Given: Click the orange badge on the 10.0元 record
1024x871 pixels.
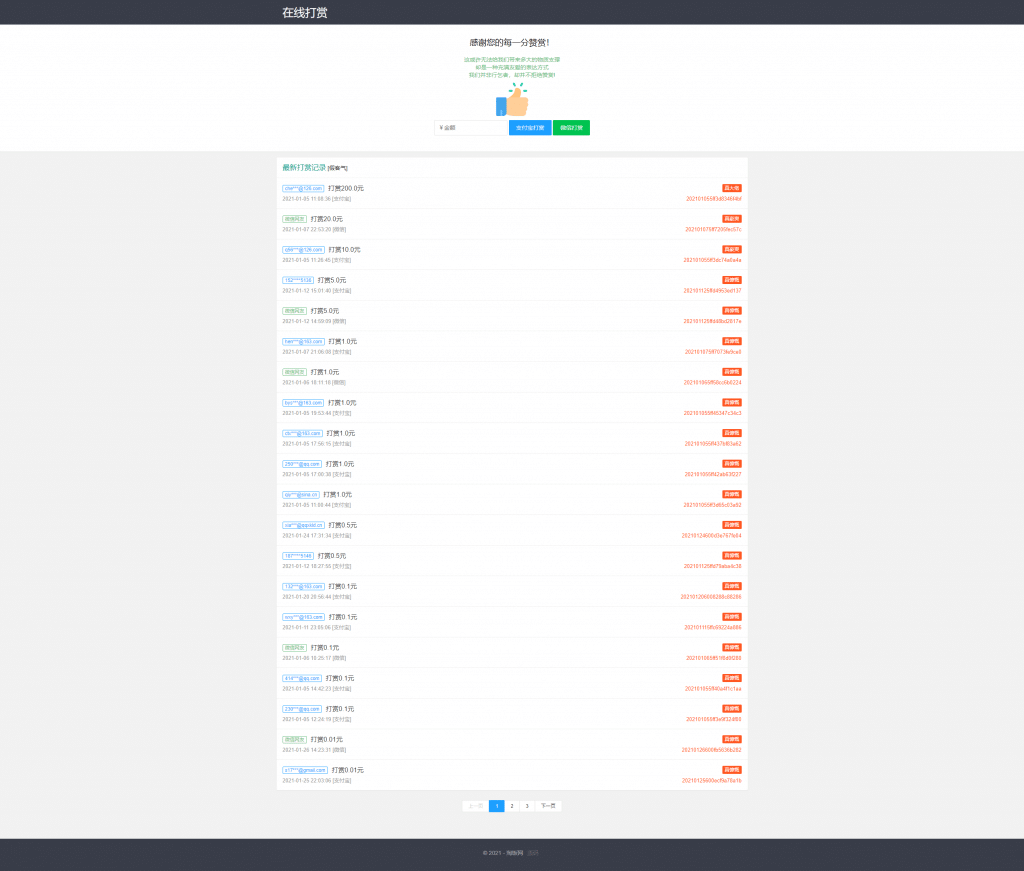Looking at the screenshot, I should click(x=731, y=249).
